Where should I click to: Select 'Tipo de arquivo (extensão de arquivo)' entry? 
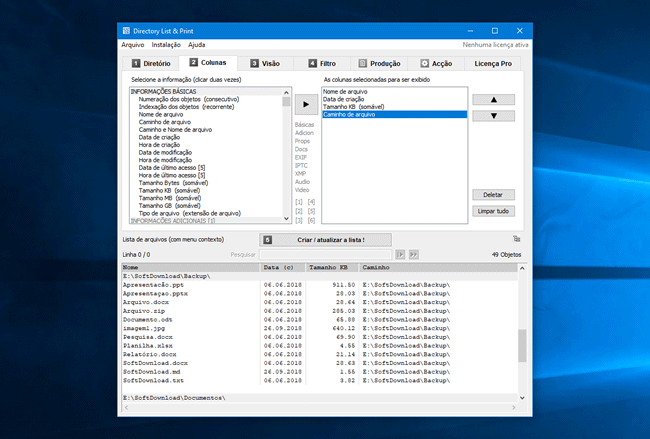pos(189,213)
